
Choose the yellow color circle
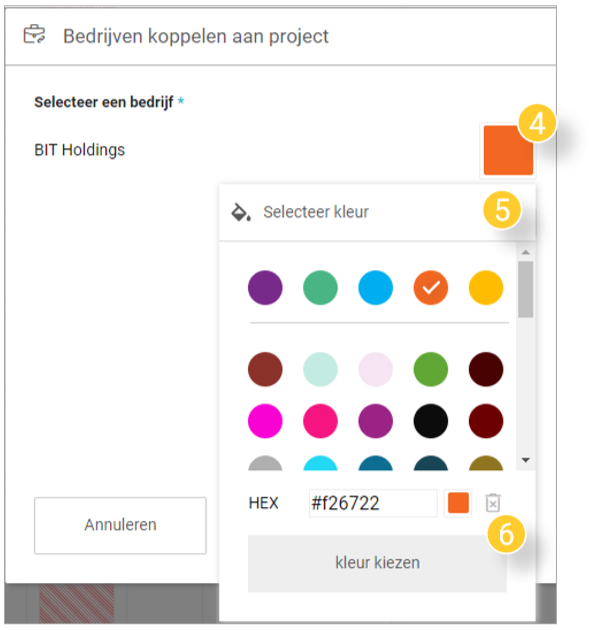tap(486, 288)
